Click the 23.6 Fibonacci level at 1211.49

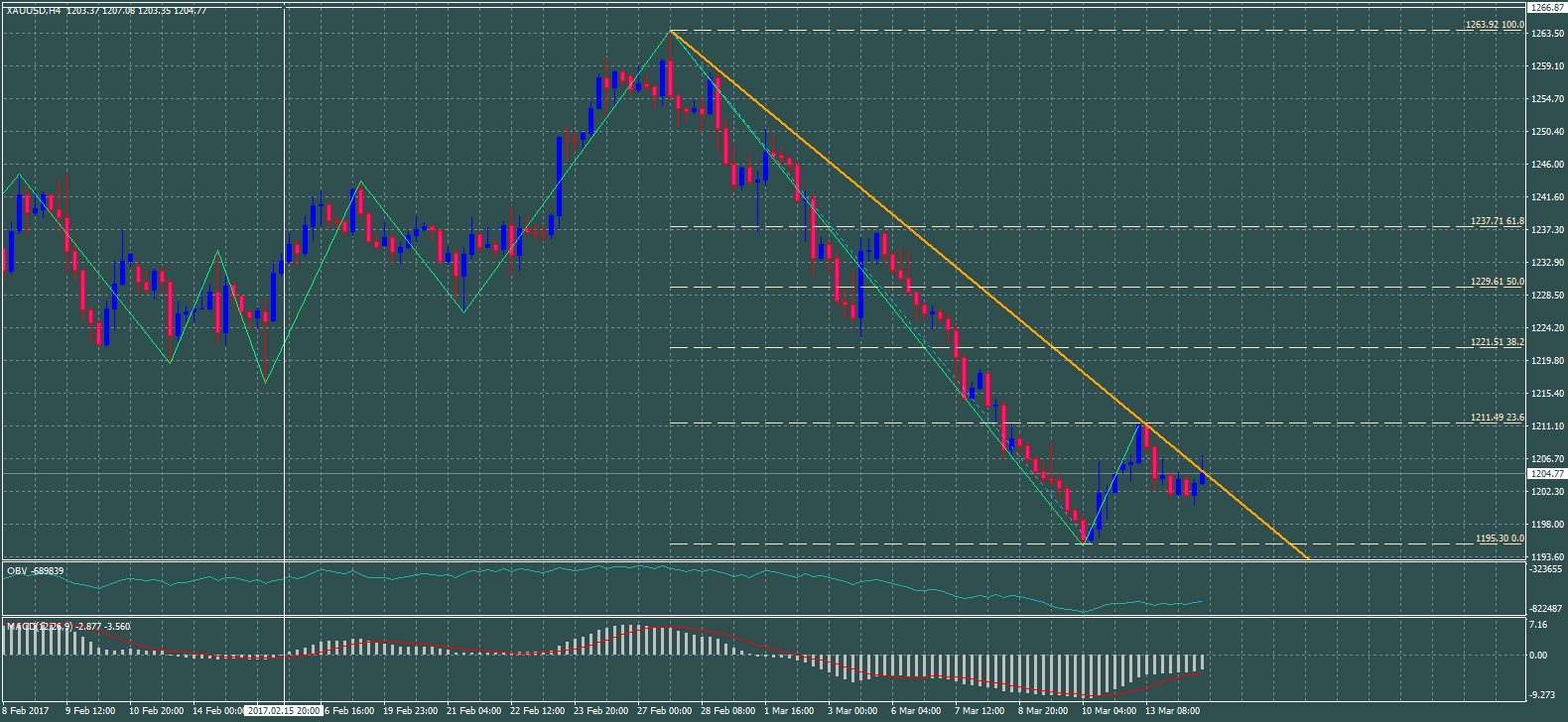point(1497,418)
